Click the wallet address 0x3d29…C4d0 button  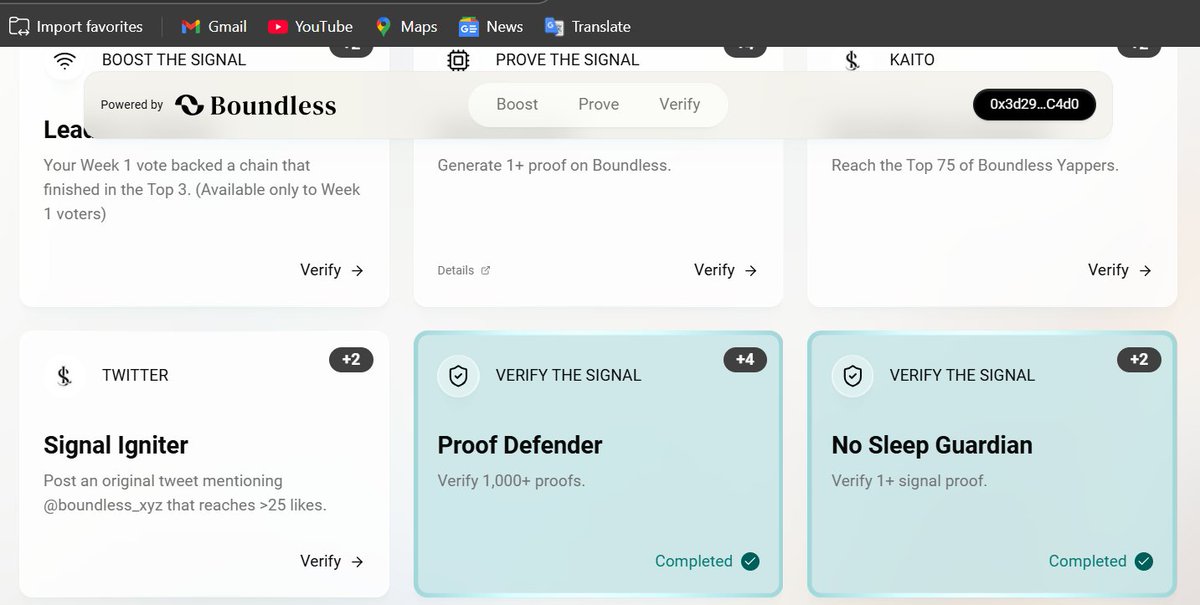pos(1034,104)
